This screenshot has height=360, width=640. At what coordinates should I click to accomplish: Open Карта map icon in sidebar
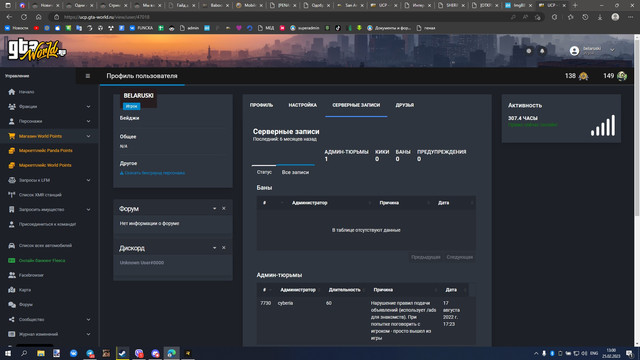click(x=12, y=290)
